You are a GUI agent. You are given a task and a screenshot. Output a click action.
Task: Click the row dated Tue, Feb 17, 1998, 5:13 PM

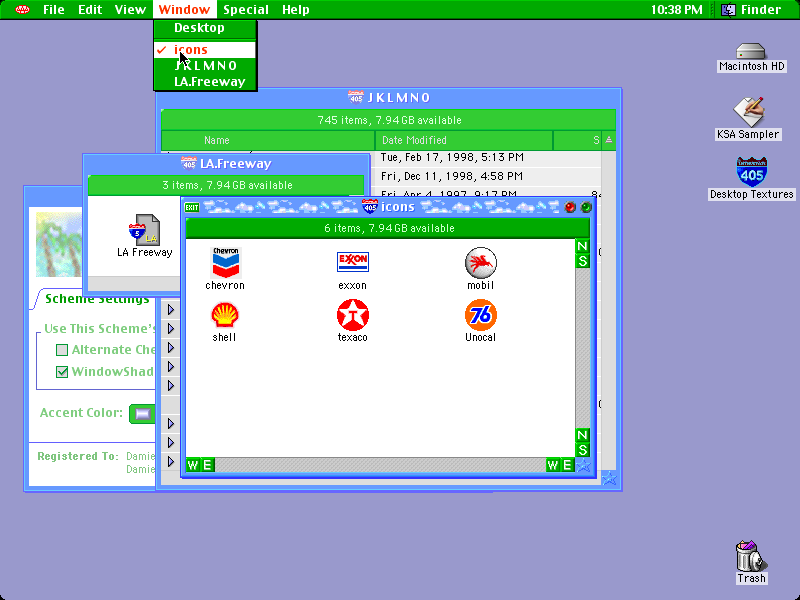[x=452, y=157]
